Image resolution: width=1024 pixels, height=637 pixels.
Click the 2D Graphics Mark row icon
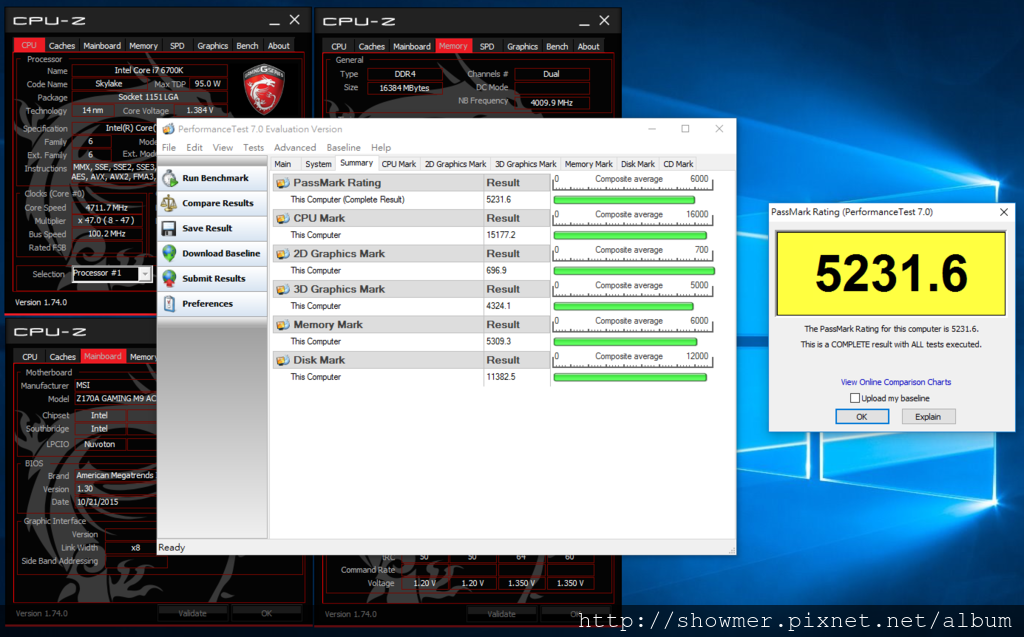282,253
